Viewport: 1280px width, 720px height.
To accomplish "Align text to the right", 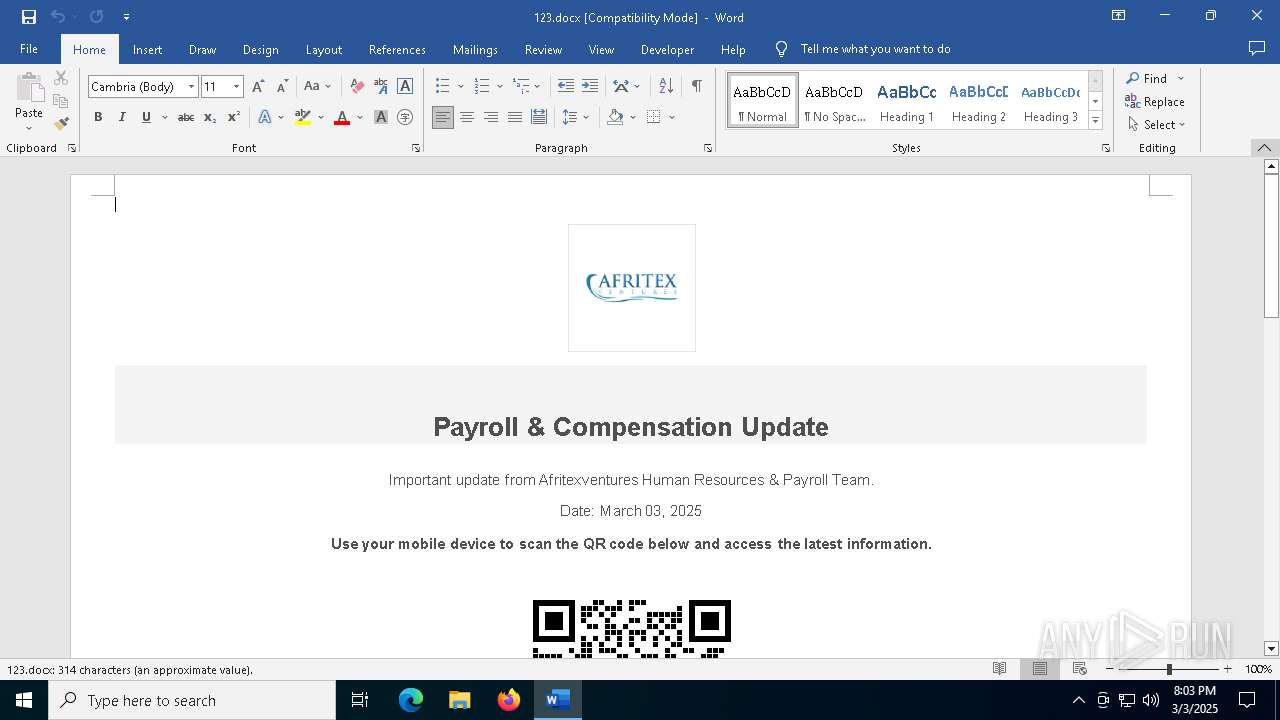I will 491,117.
